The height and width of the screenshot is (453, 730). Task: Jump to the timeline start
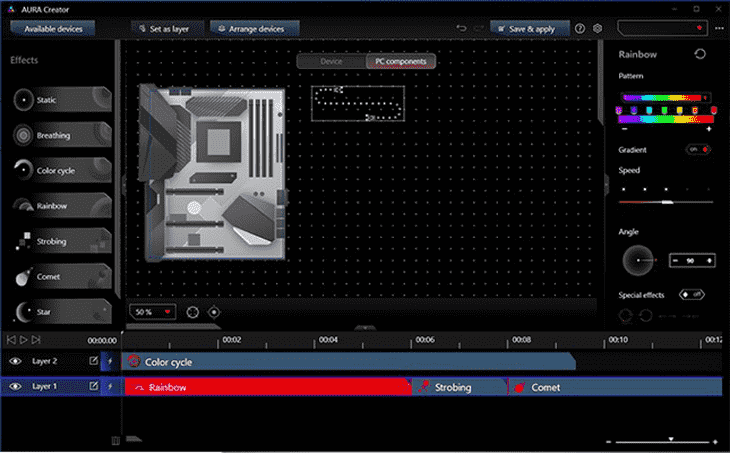[x=11, y=340]
